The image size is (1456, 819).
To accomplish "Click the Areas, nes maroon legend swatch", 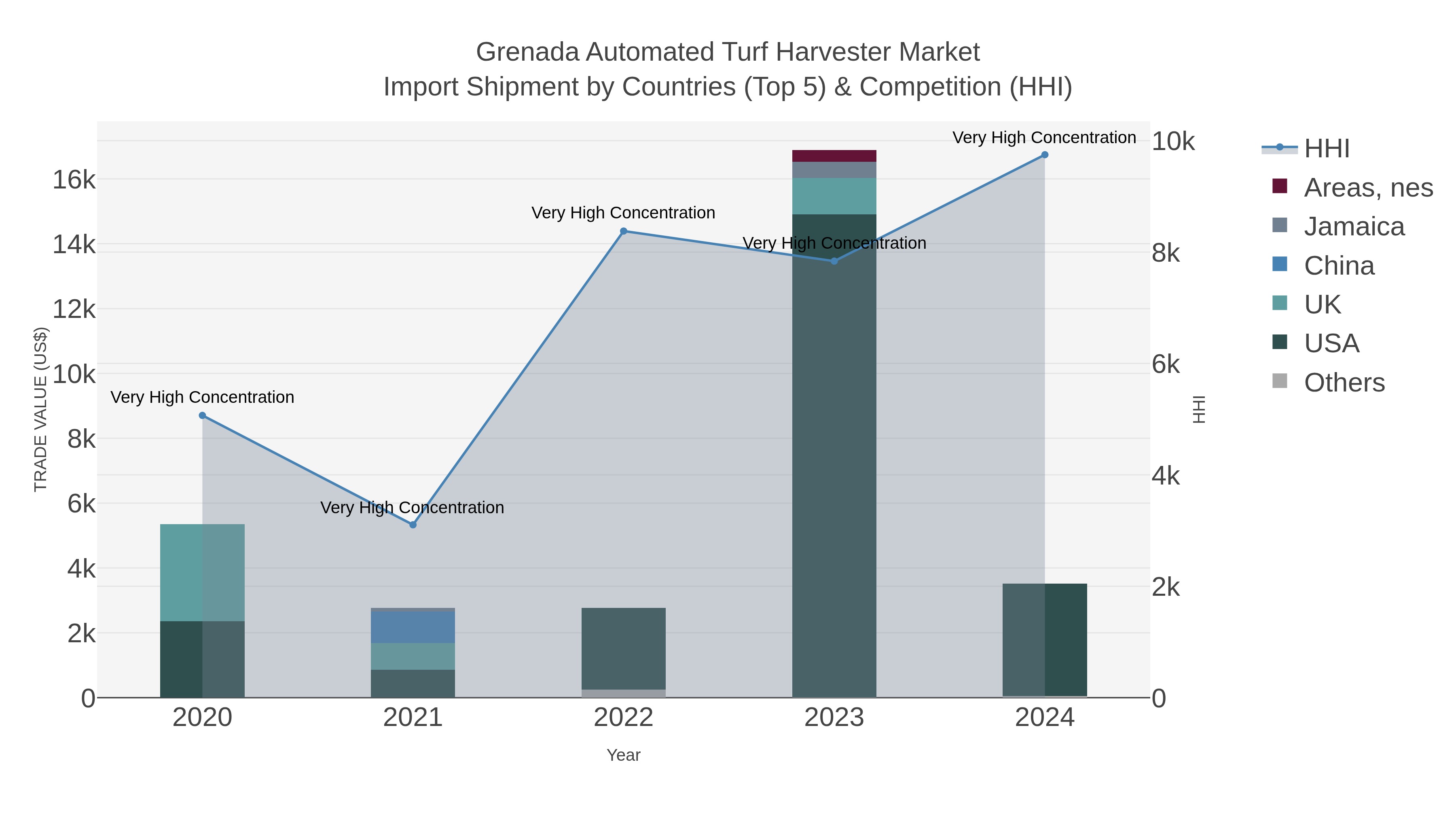I will [x=1280, y=186].
